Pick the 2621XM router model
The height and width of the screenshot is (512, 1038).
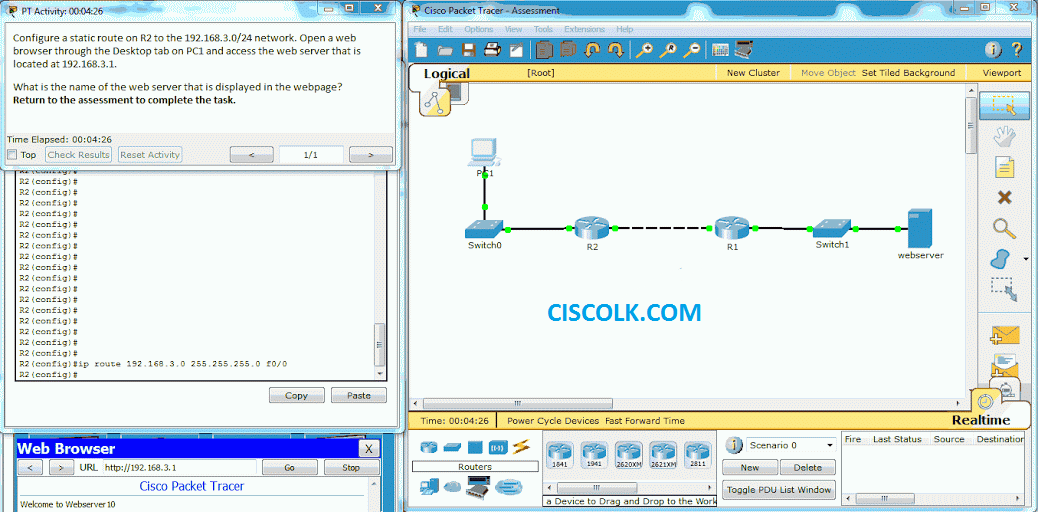coord(663,455)
